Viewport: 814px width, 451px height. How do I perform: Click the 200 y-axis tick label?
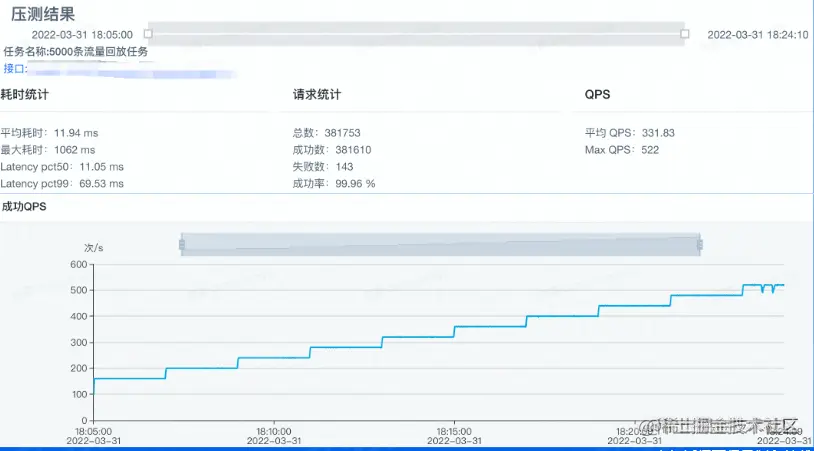point(78,368)
